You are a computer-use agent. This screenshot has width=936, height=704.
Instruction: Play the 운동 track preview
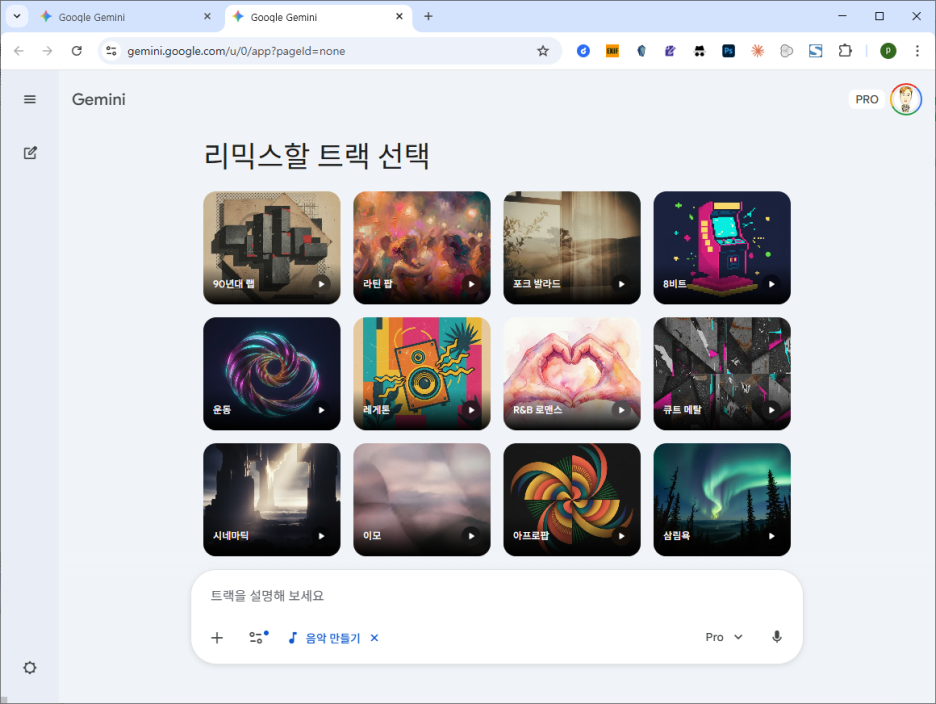321,410
